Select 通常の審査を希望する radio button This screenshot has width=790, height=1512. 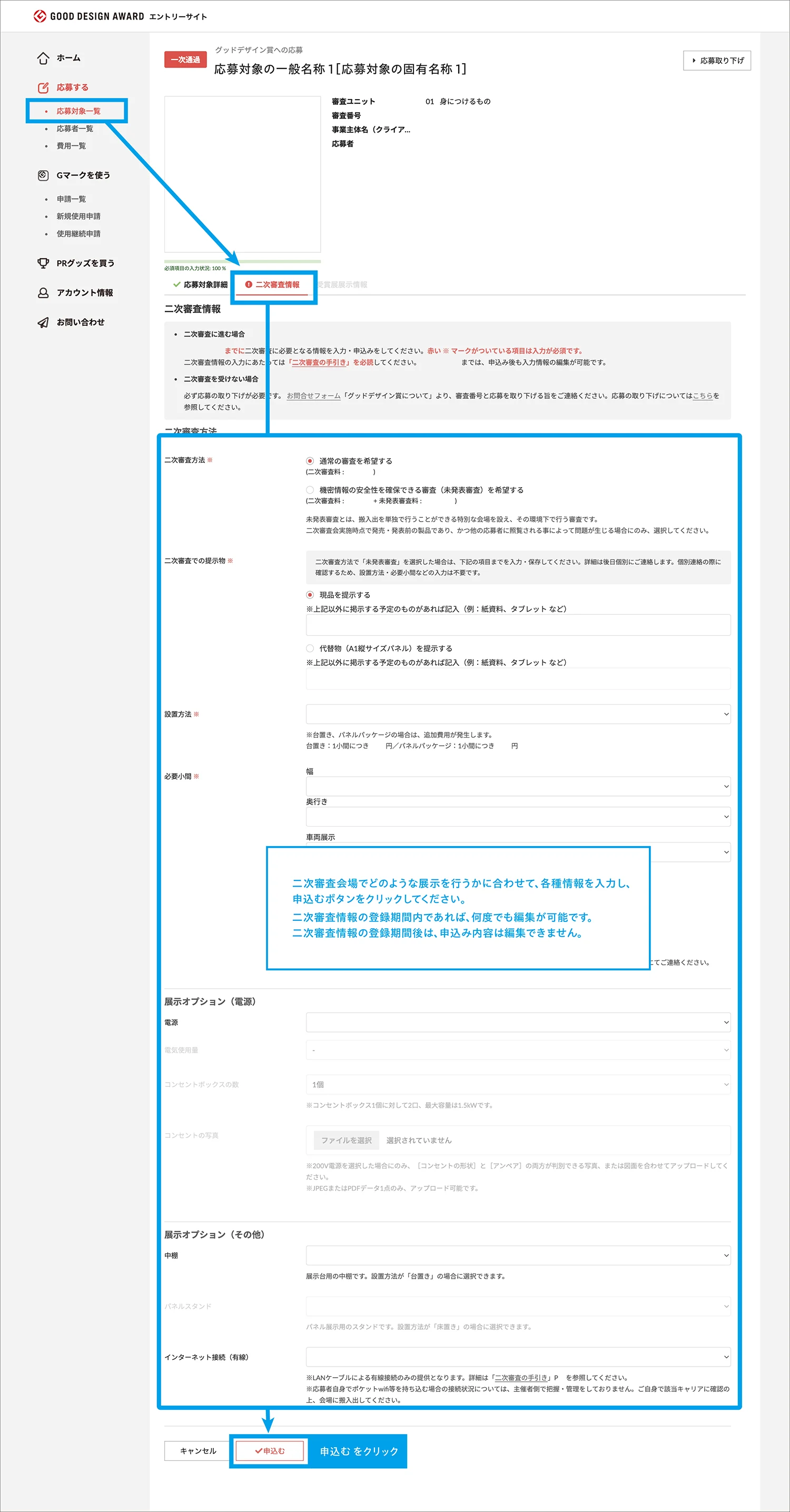point(310,461)
